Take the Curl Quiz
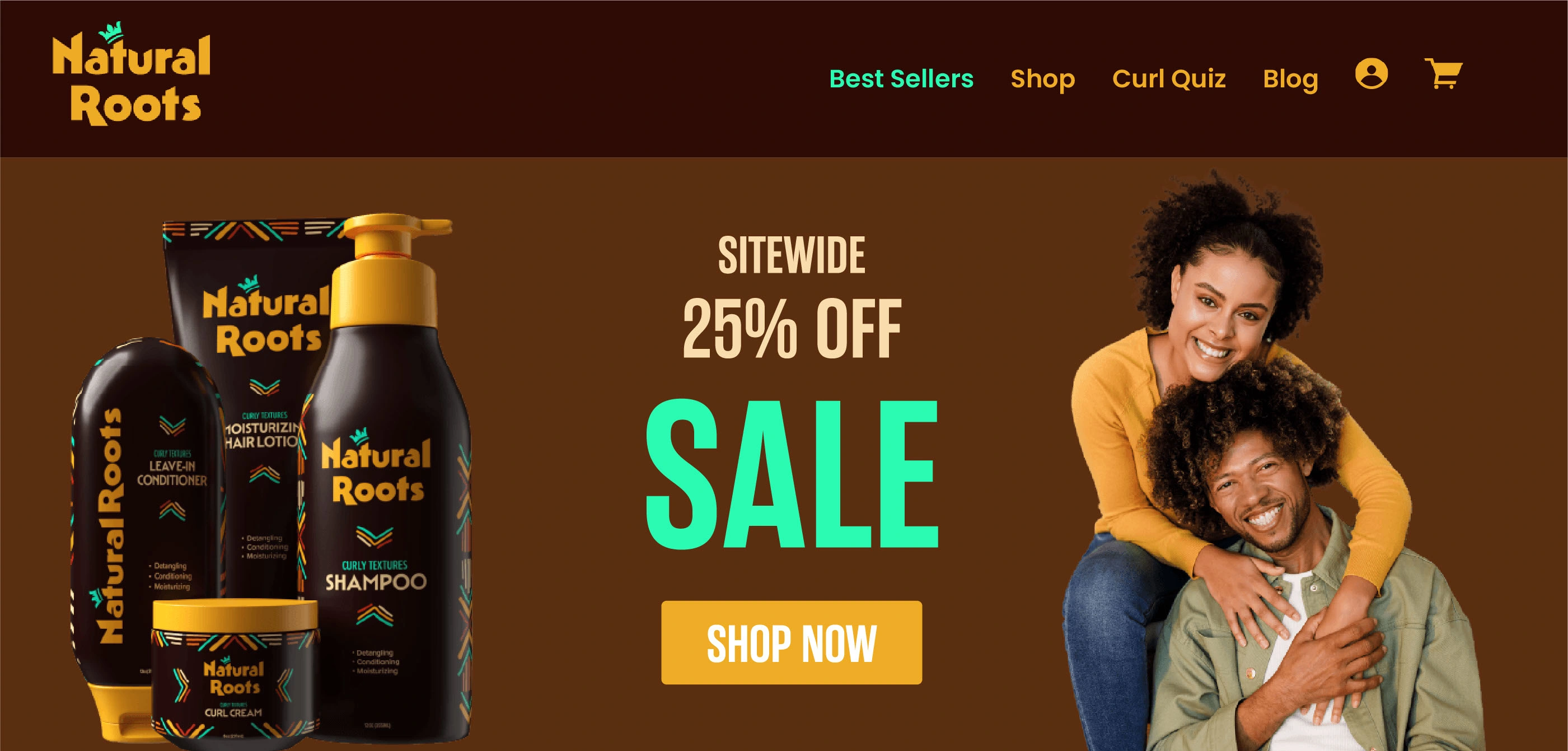The image size is (1568, 751). (1169, 78)
